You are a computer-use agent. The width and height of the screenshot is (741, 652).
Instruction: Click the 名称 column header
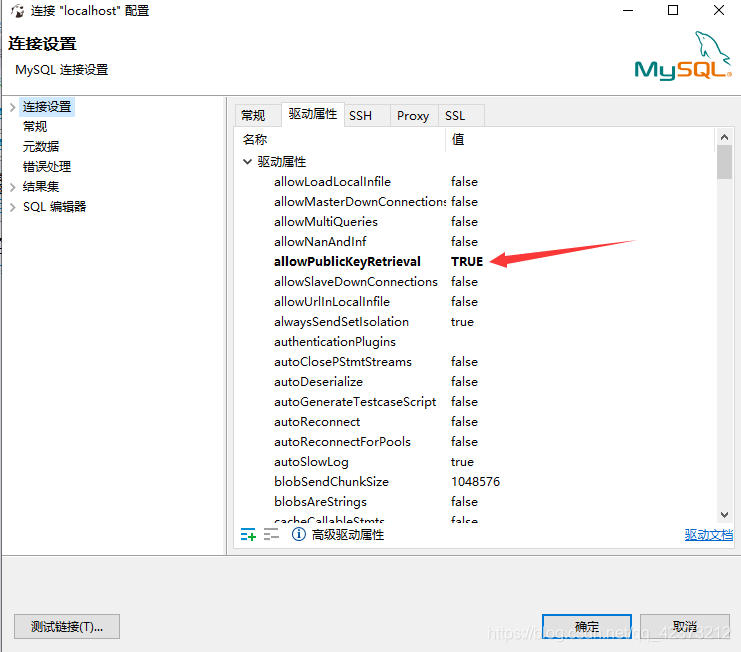point(255,139)
